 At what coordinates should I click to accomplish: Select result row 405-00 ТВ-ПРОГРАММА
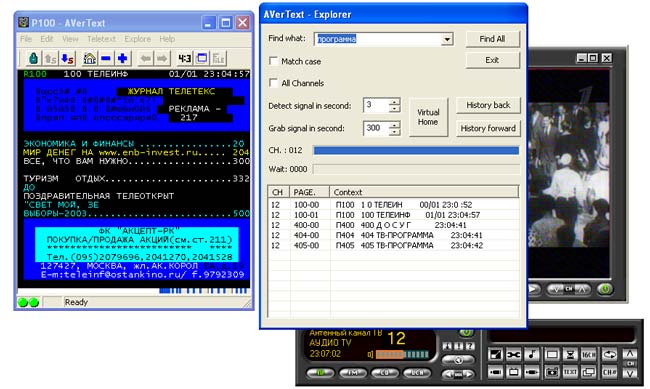click(393, 246)
